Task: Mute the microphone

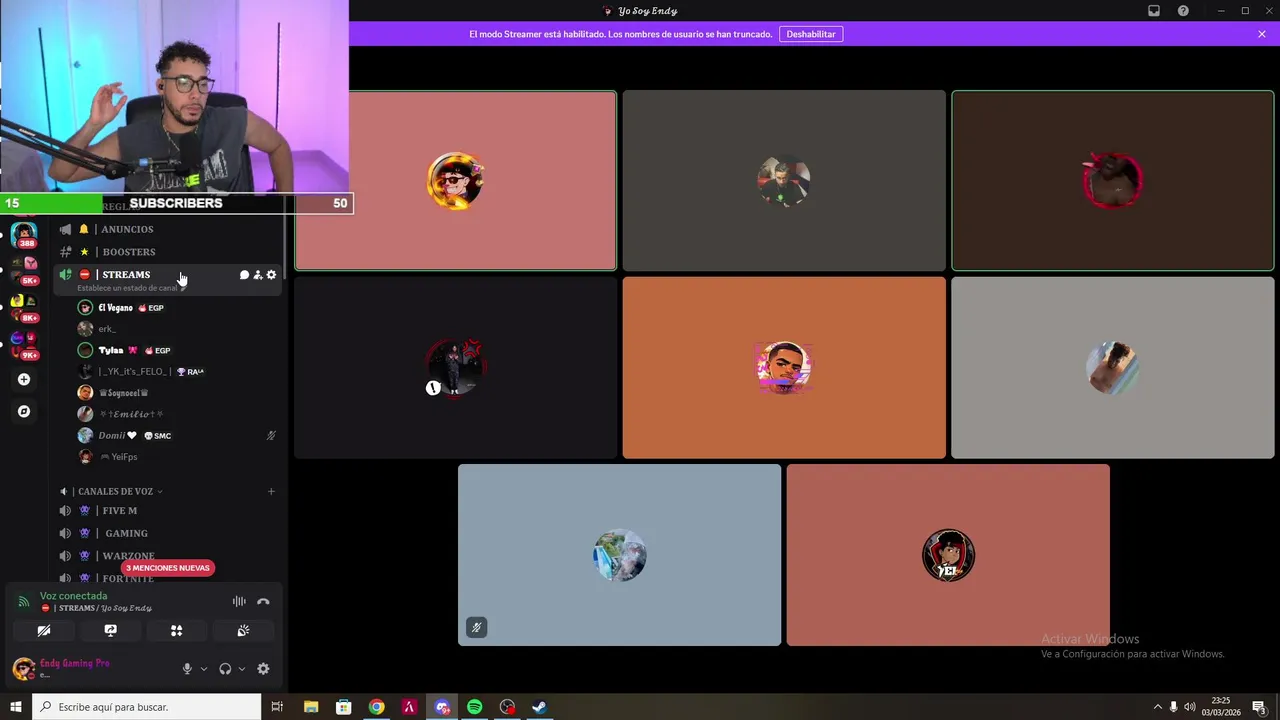Action: click(187, 669)
